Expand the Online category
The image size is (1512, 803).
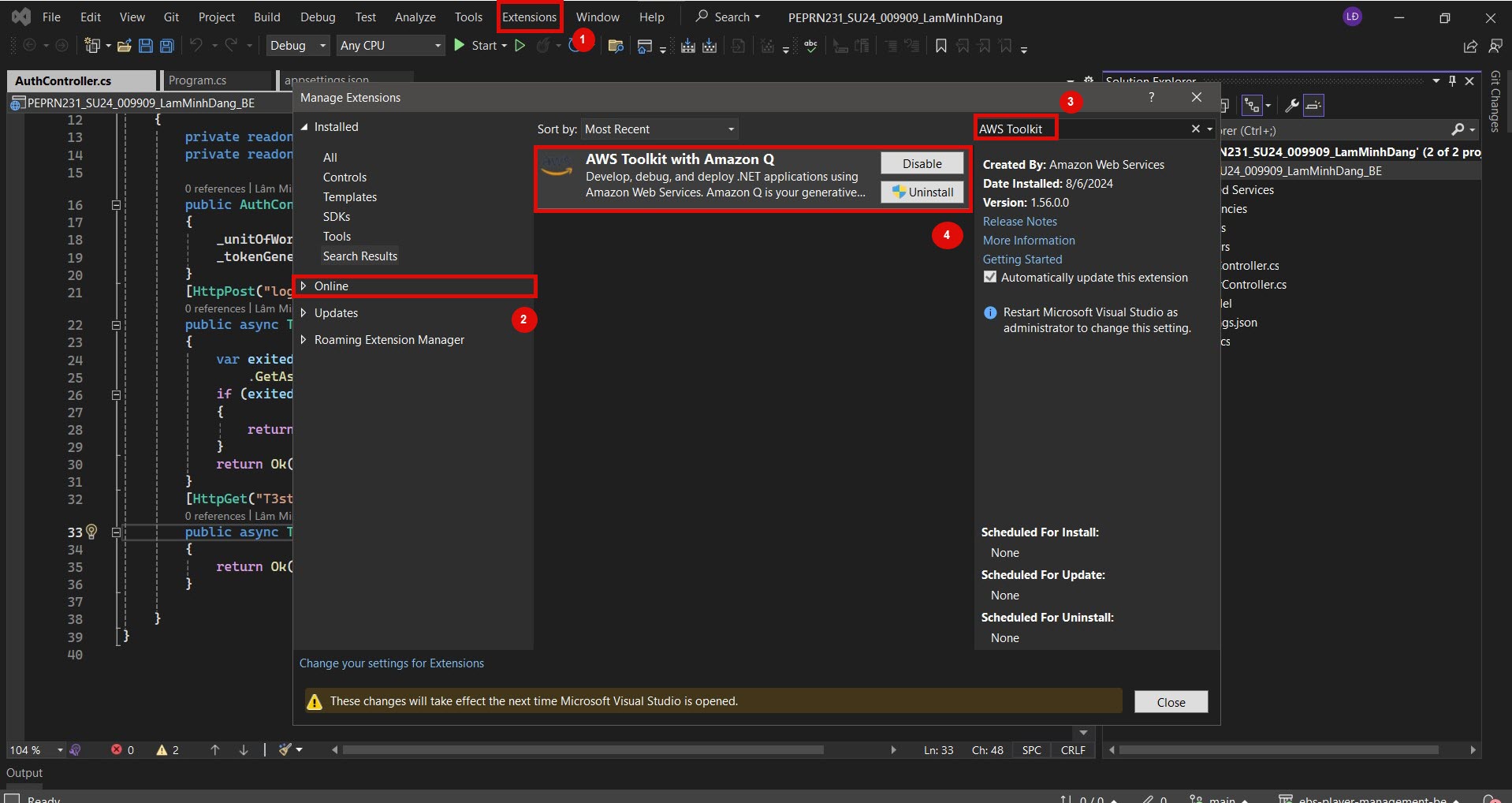point(304,286)
